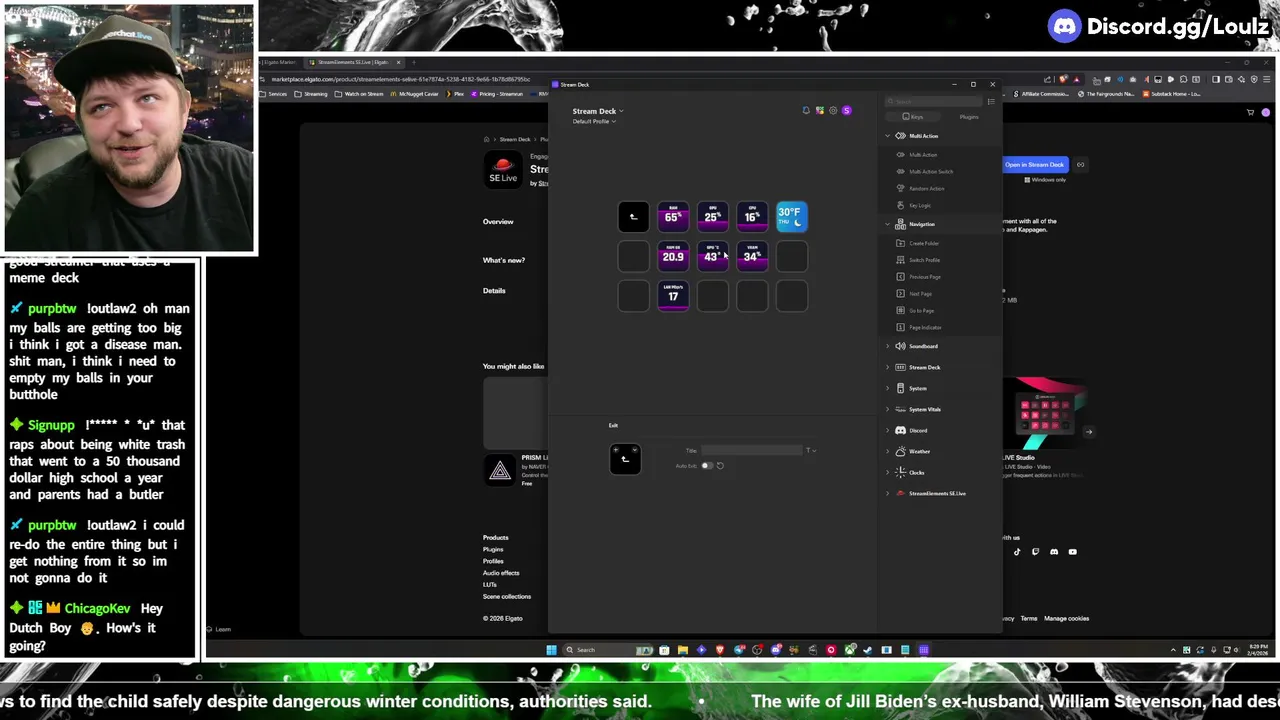This screenshot has height=720, width=1280.
Task: Expand the System category
Action: (x=887, y=388)
